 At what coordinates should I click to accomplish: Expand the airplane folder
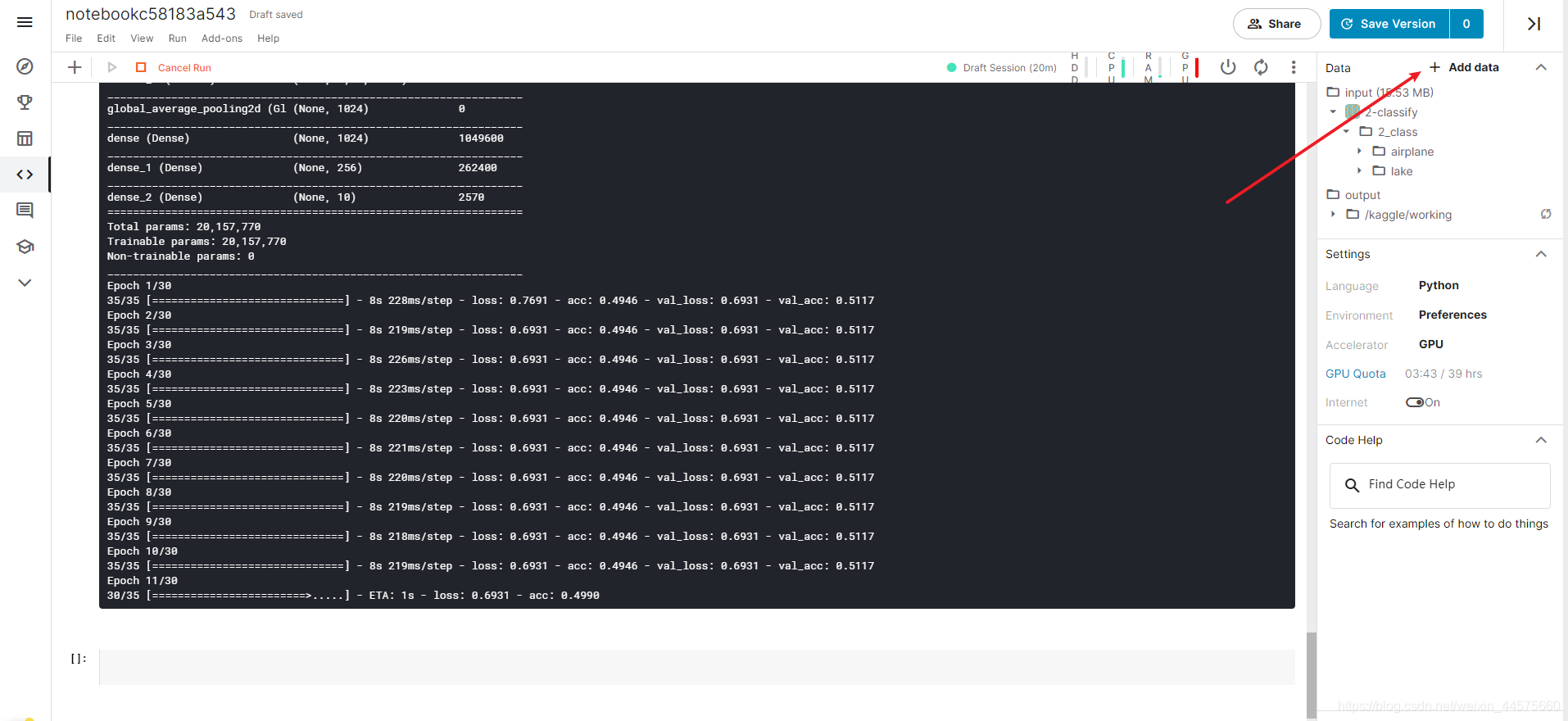coord(1359,152)
